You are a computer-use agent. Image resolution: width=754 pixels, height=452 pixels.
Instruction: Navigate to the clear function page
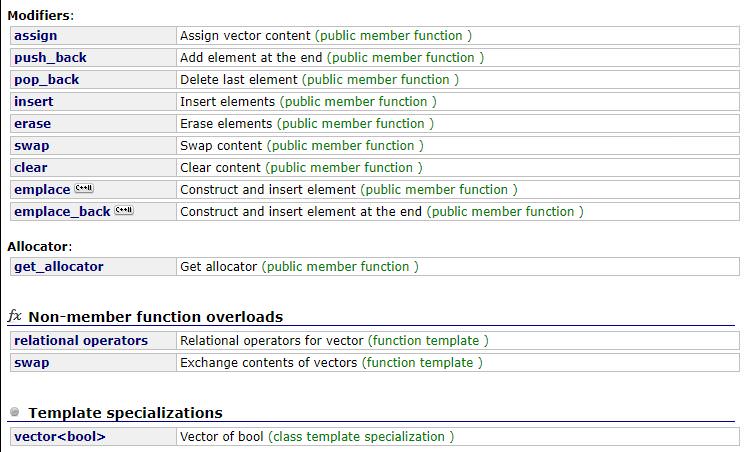pyautogui.click(x=31, y=167)
